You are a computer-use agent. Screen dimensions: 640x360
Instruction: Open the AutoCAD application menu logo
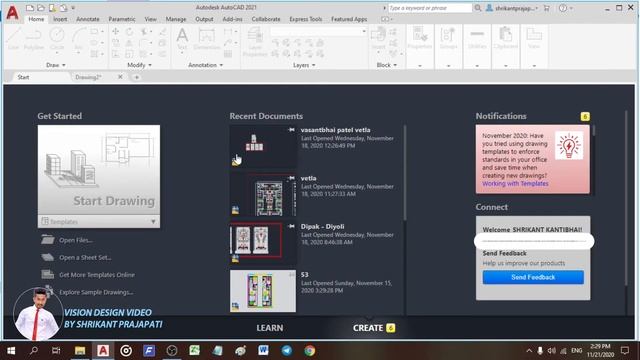tap(13, 13)
